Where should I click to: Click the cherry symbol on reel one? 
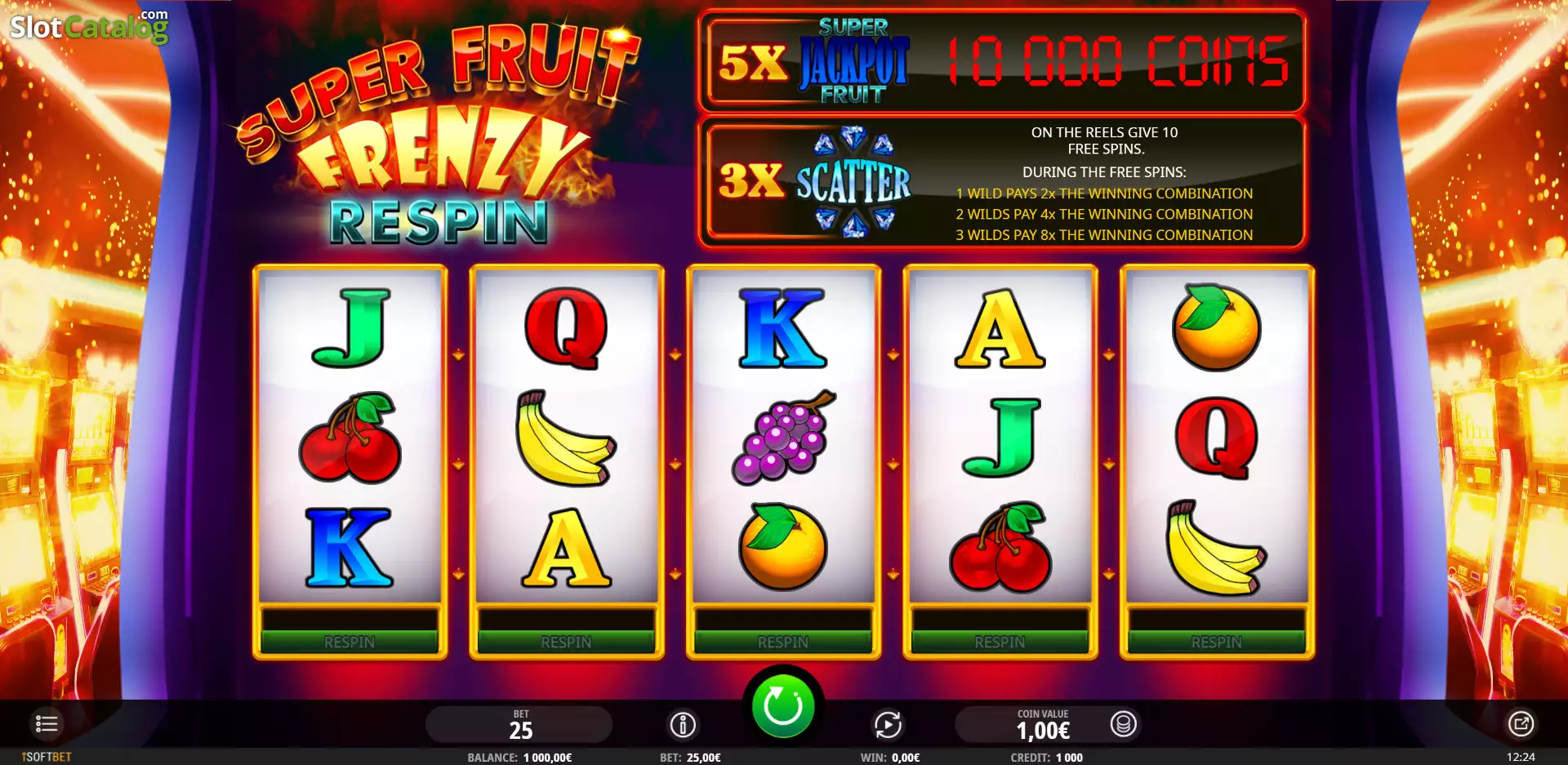pos(350,438)
